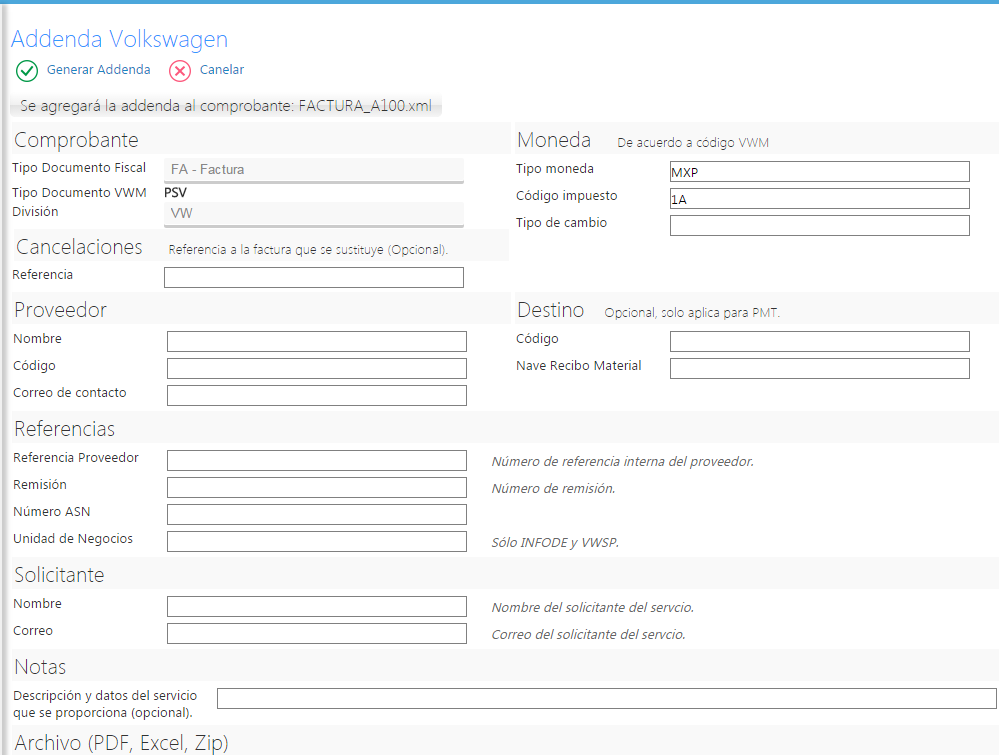Focus the Número ASN field
999x755 pixels.
(x=316, y=515)
